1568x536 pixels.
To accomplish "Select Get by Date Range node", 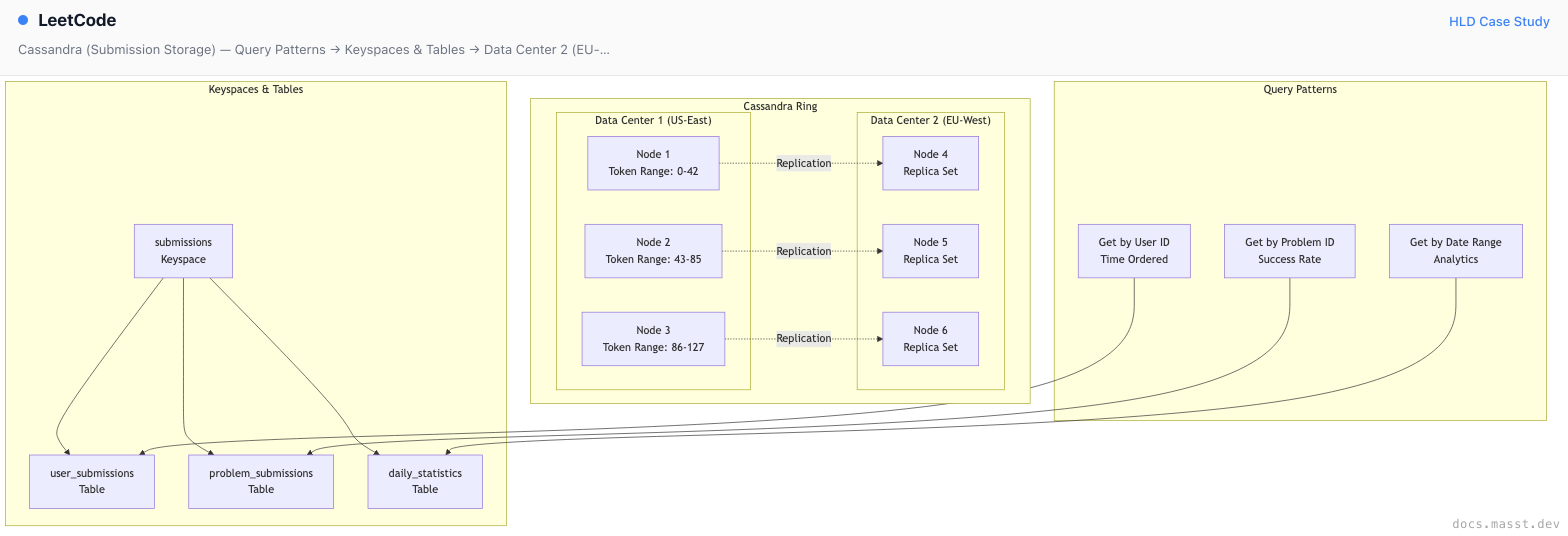I will click(x=1455, y=251).
